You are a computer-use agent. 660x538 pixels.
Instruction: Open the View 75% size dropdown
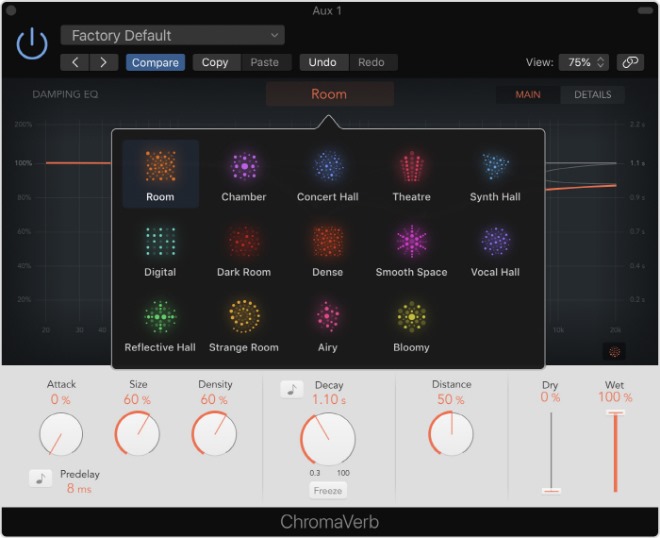[584, 62]
